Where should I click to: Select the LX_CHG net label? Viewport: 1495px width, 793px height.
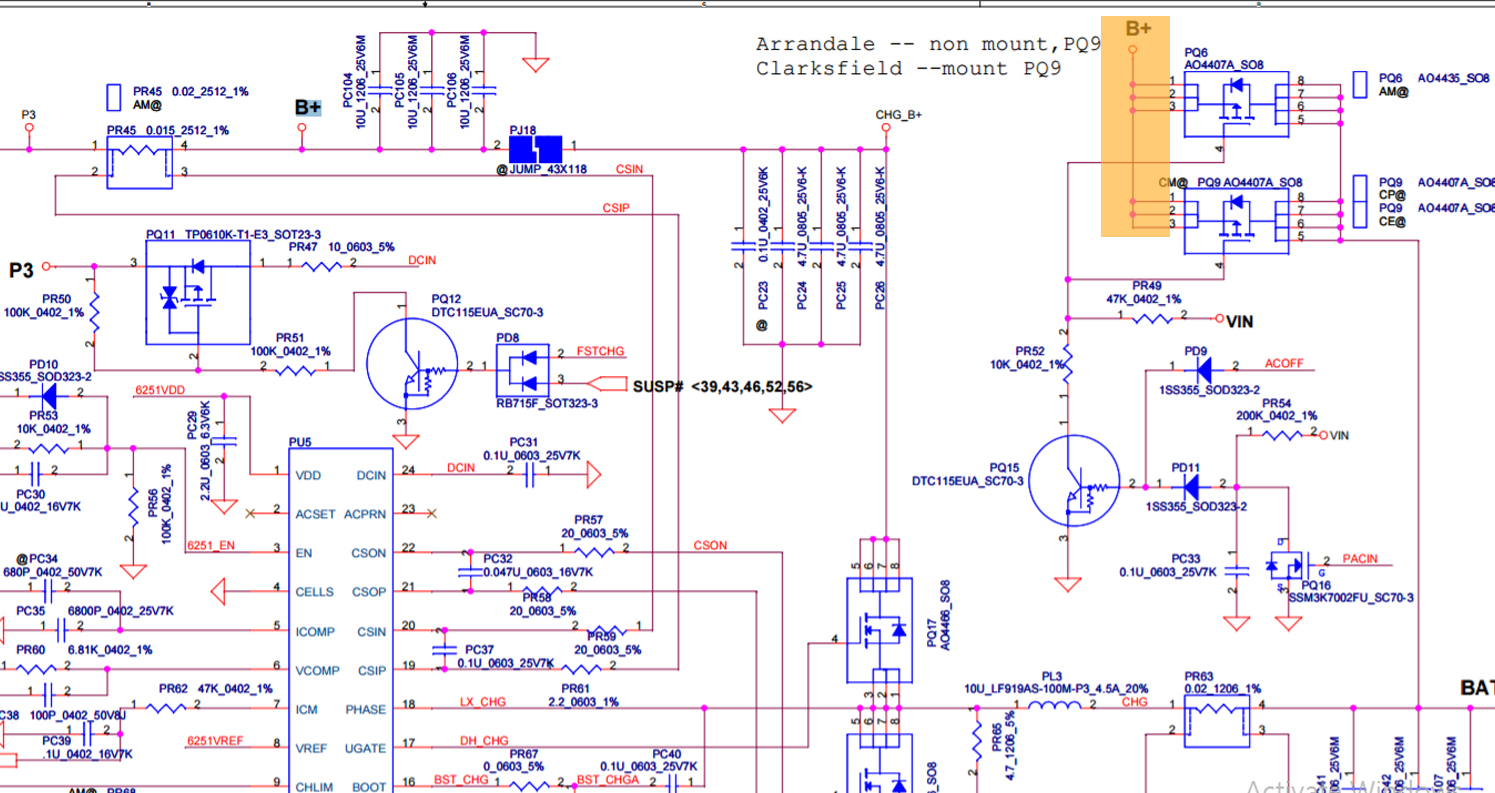(x=484, y=702)
